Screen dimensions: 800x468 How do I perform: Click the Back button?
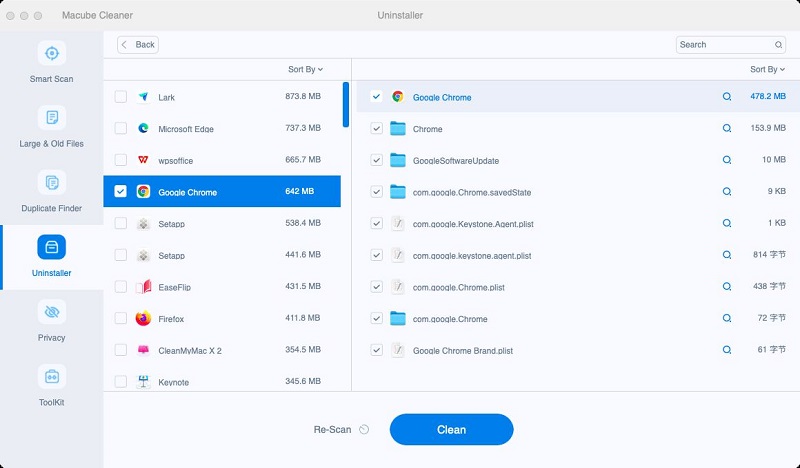click(138, 45)
